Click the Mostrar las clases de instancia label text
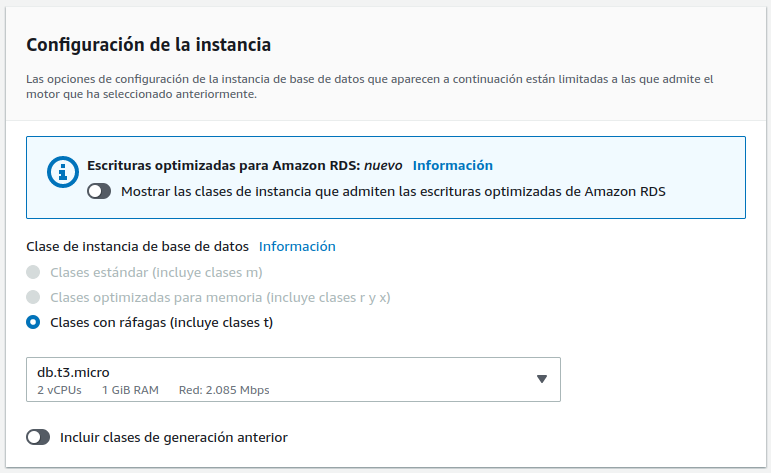Image resolution: width=771 pixels, height=473 pixels. click(393, 191)
